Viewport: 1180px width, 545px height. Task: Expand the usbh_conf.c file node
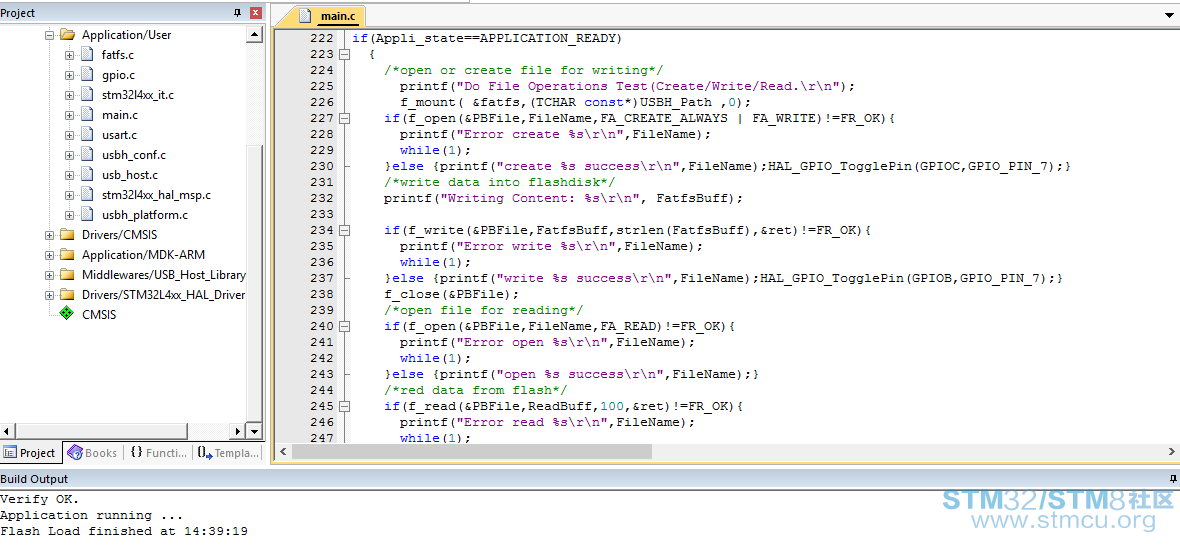pyautogui.click(x=69, y=155)
